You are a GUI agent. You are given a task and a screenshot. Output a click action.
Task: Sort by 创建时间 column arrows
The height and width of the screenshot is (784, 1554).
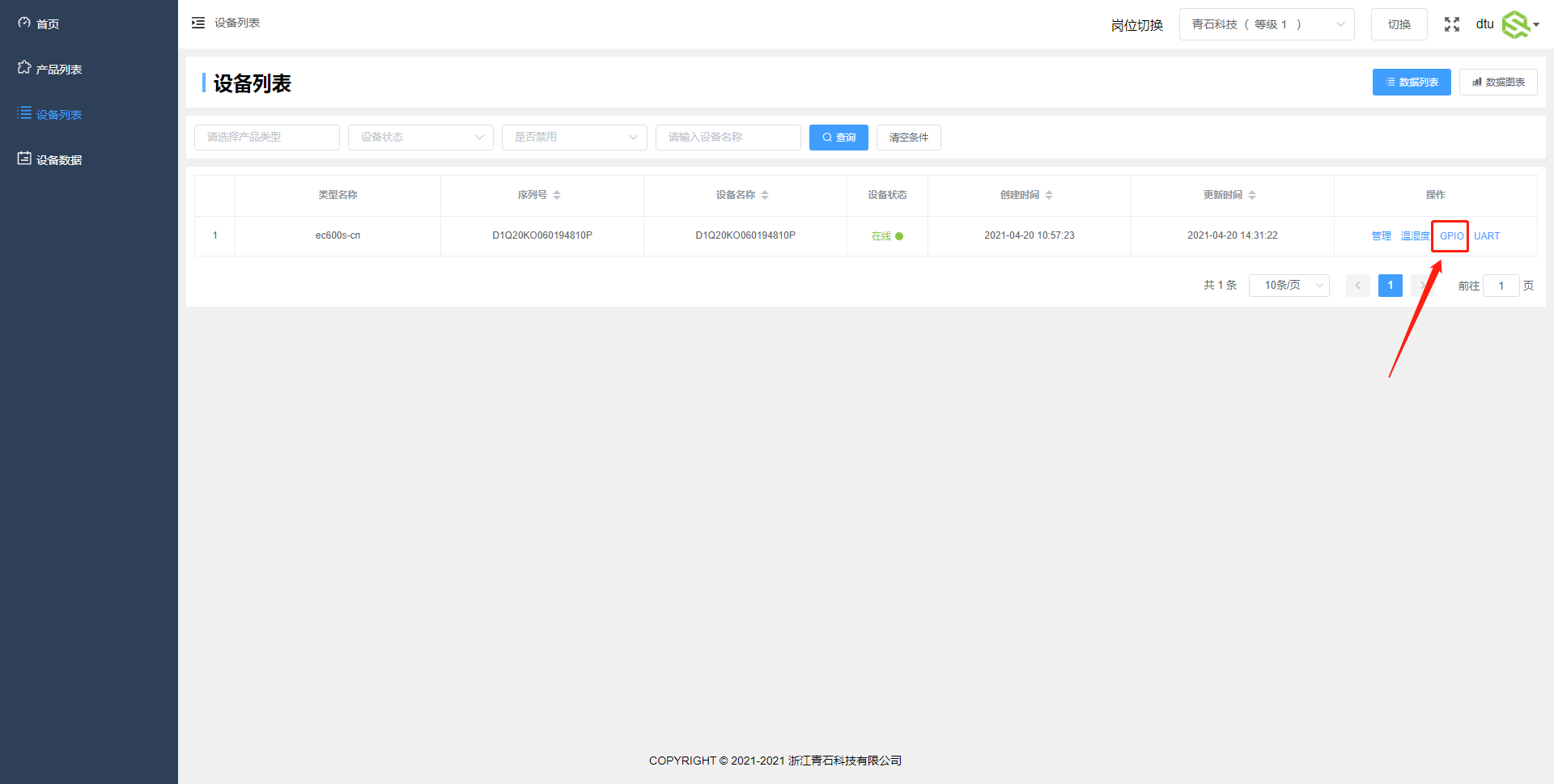[1049, 195]
